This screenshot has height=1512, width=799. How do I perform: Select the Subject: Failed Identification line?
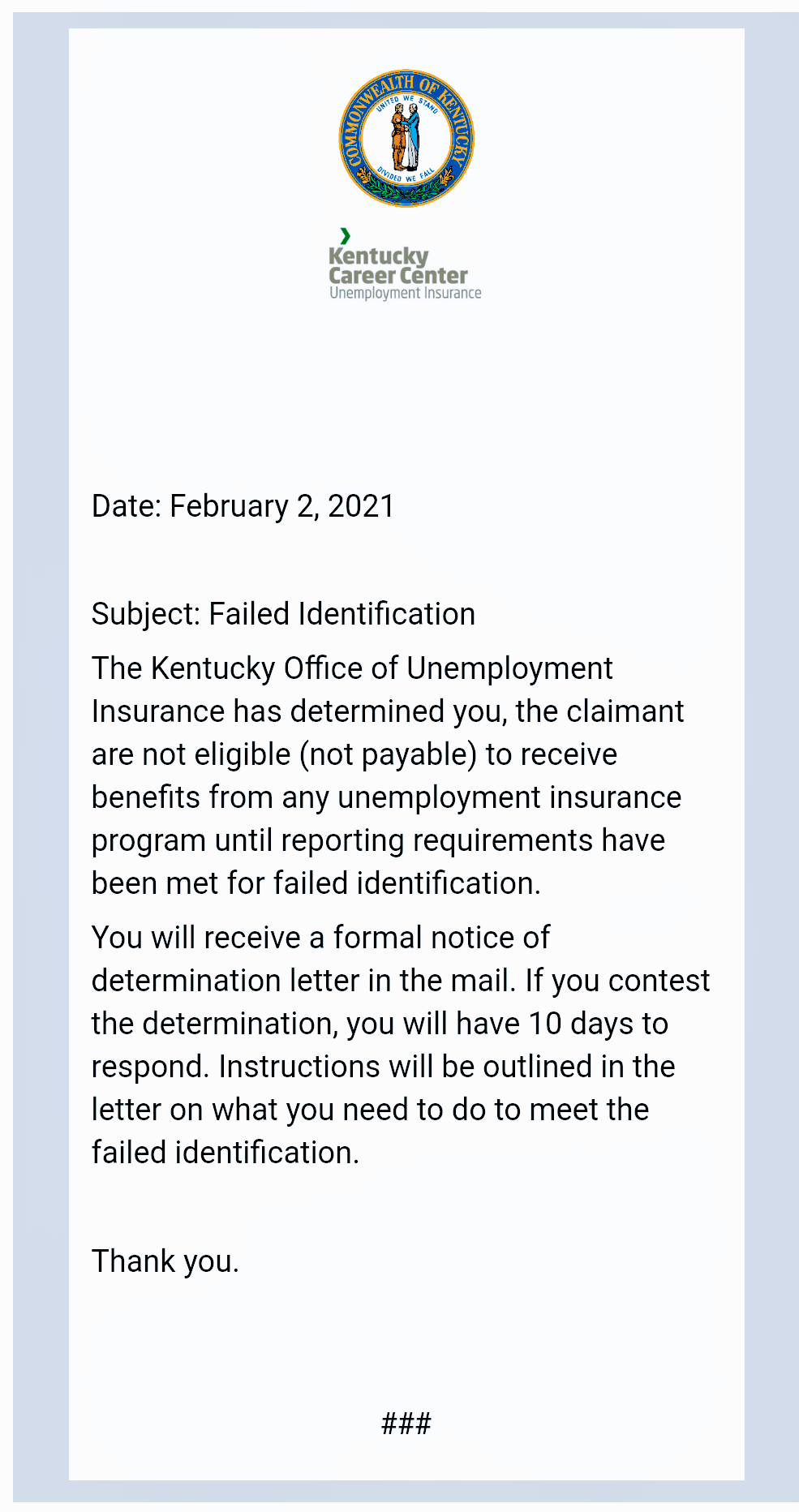[x=283, y=614]
